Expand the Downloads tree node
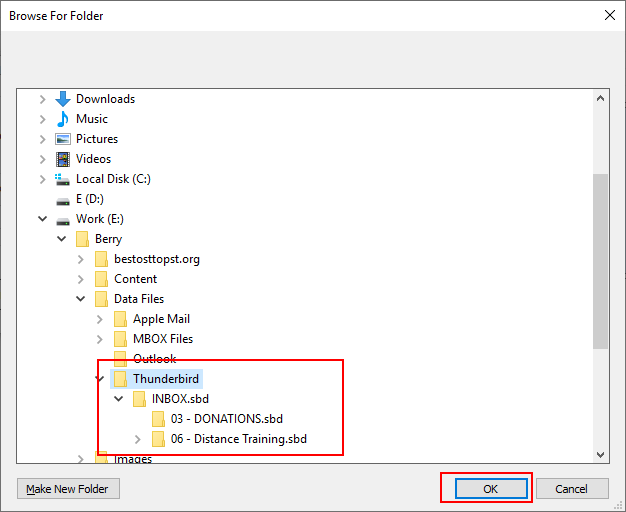This screenshot has height=512, width=626. coord(43,99)
